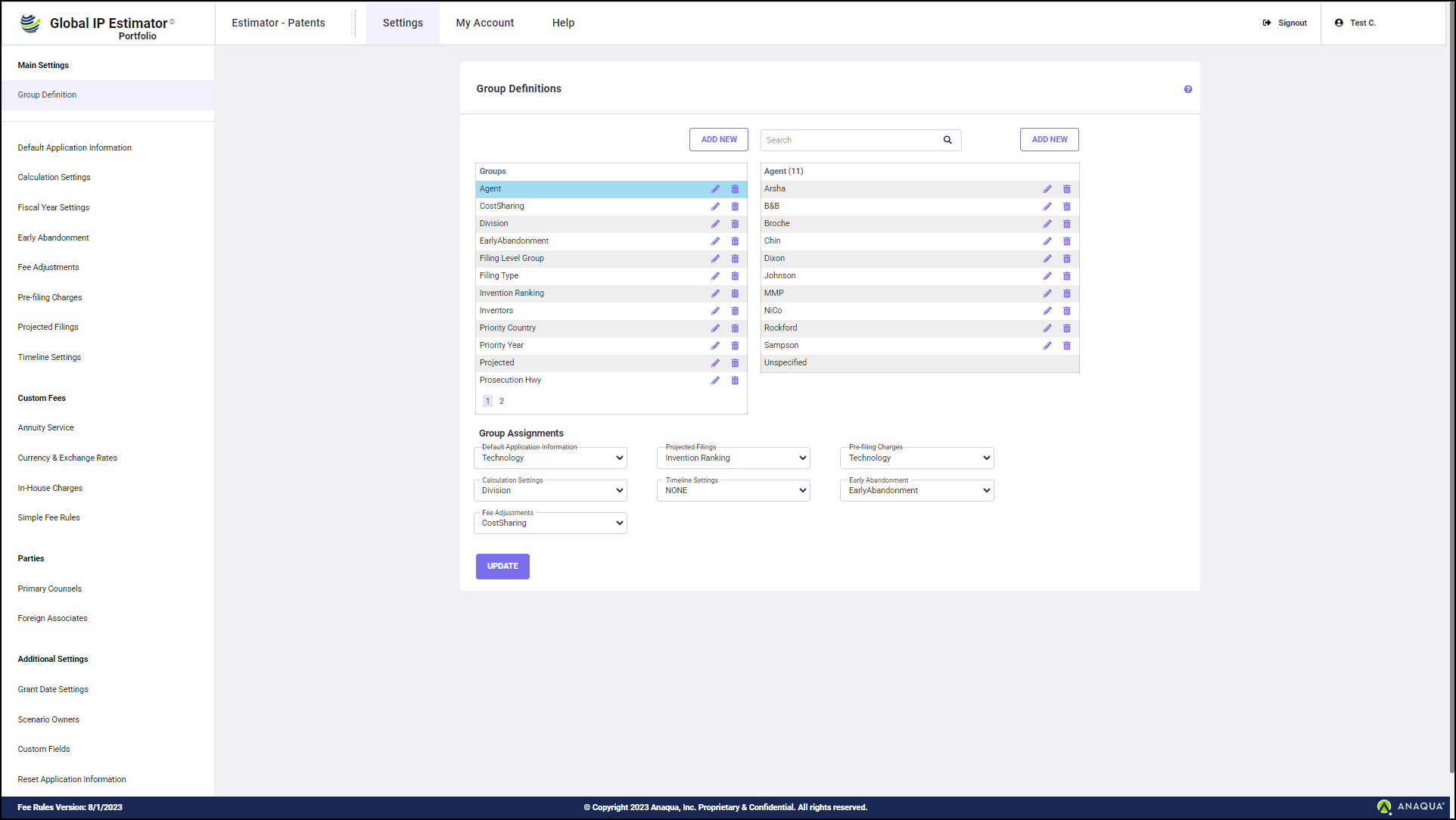Click trash icon next to Priority Year
This screenshot has height=820, width=1456.
point(735,346)
